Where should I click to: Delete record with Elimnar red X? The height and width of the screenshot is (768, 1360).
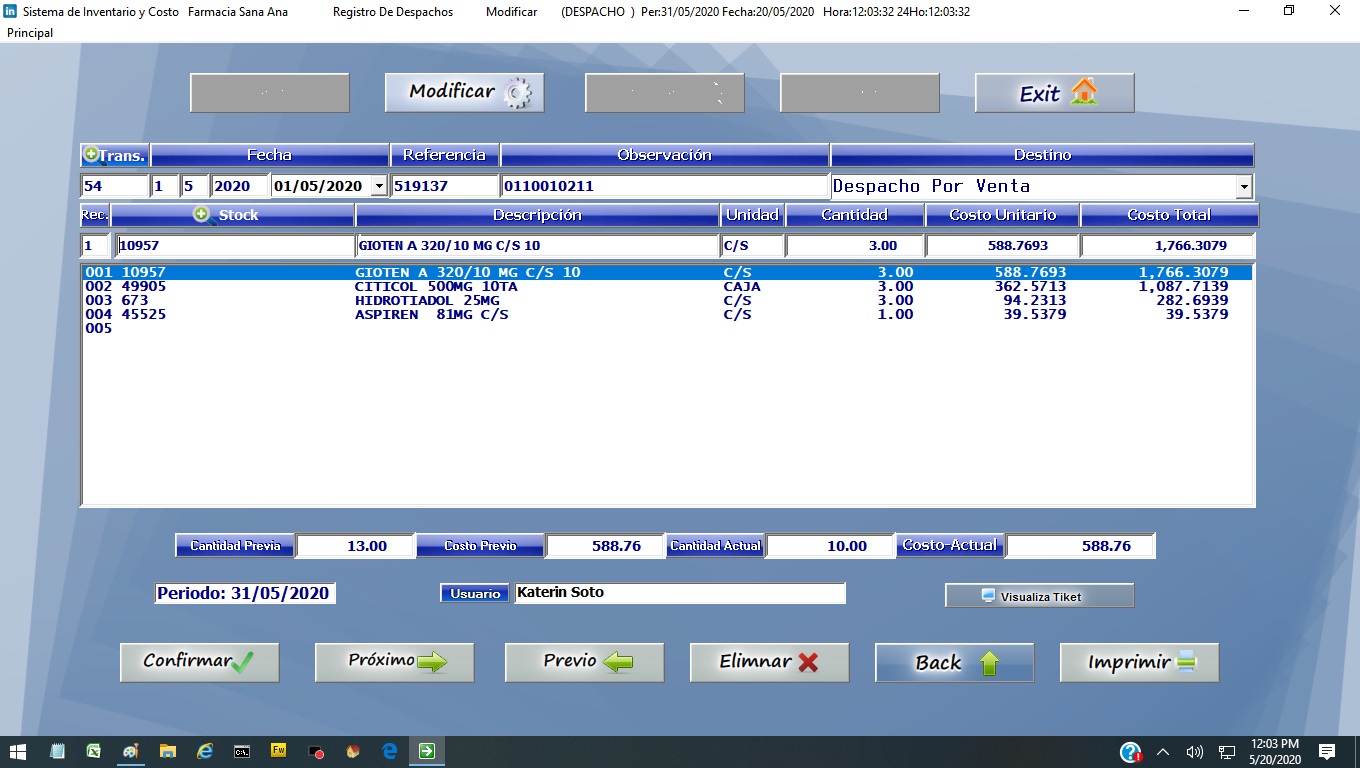769,662
